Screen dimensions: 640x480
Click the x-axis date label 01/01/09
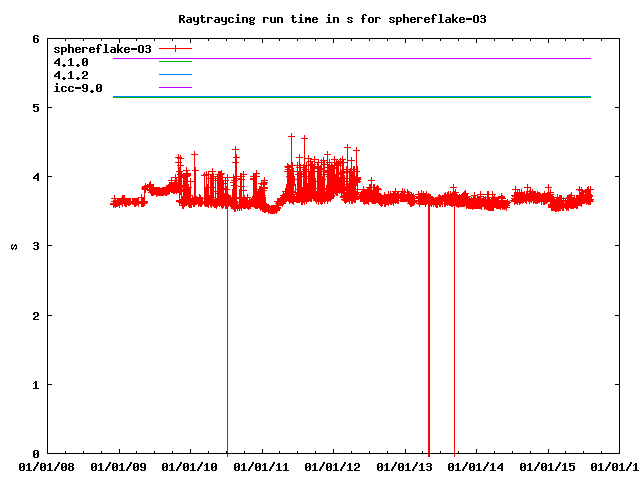(x=119, y=466)
